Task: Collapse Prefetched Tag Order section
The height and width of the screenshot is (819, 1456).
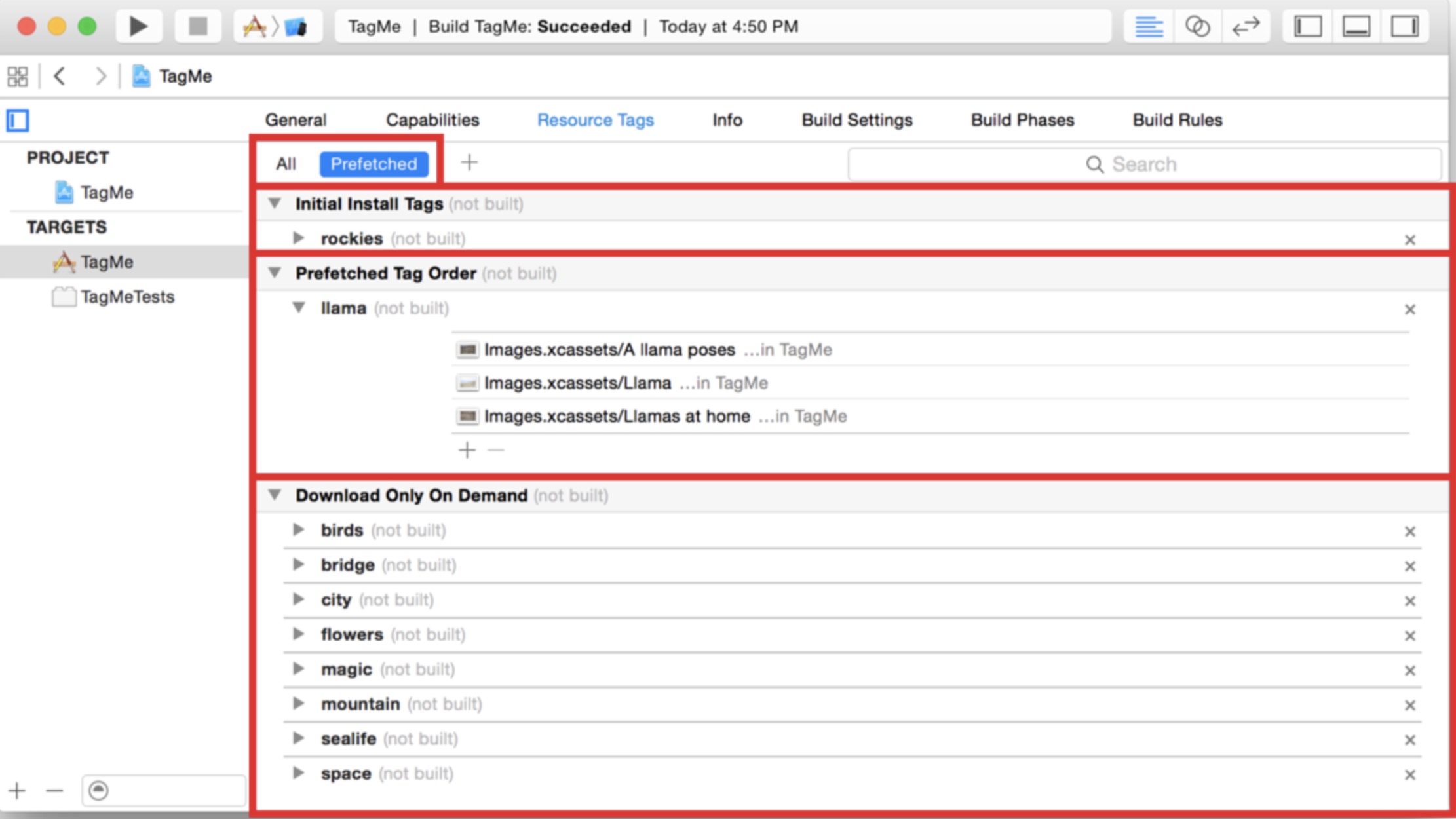Action: 275,273
